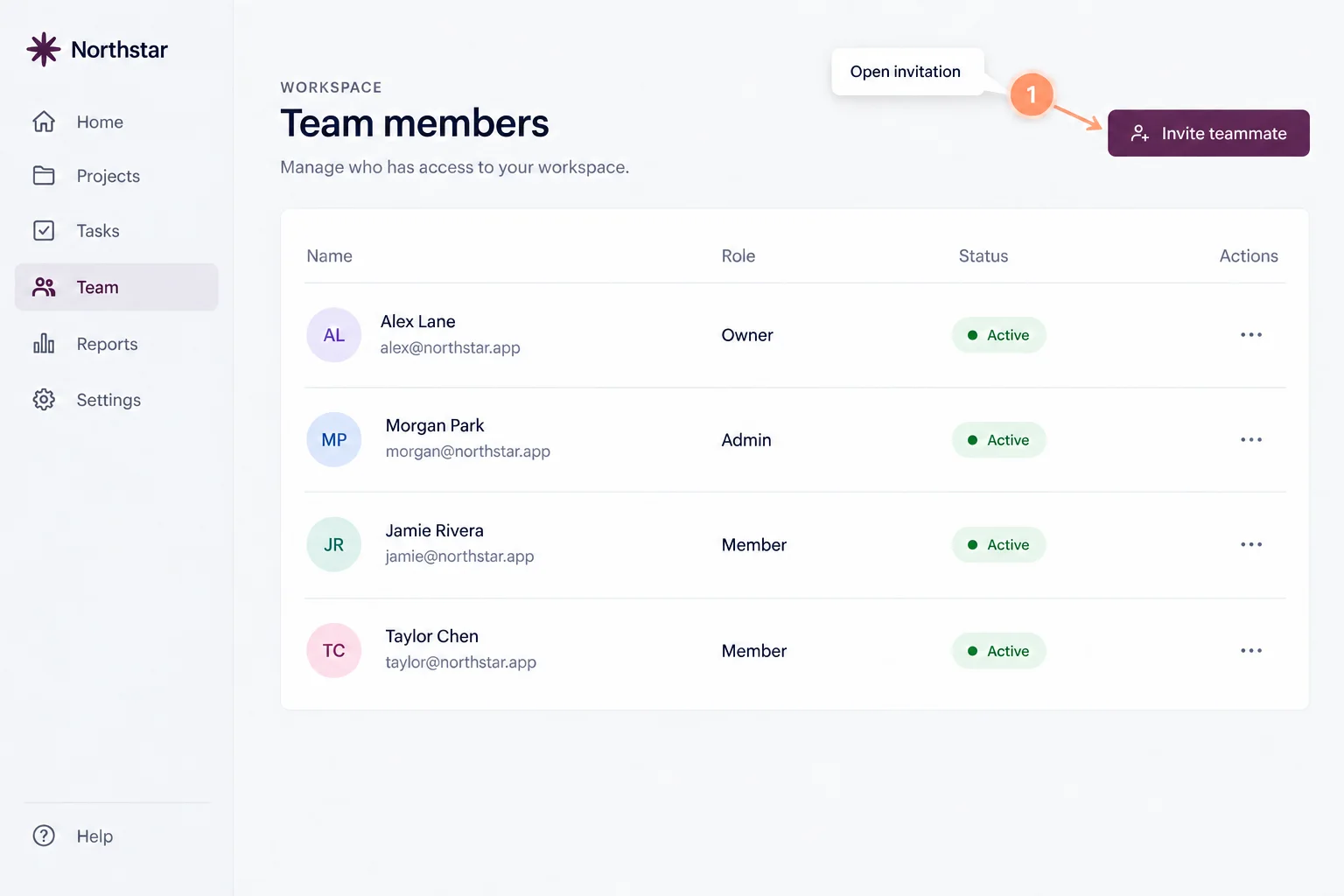Expand the three-dot menu for Jamie Rivera

click(x=1251, y=544)
